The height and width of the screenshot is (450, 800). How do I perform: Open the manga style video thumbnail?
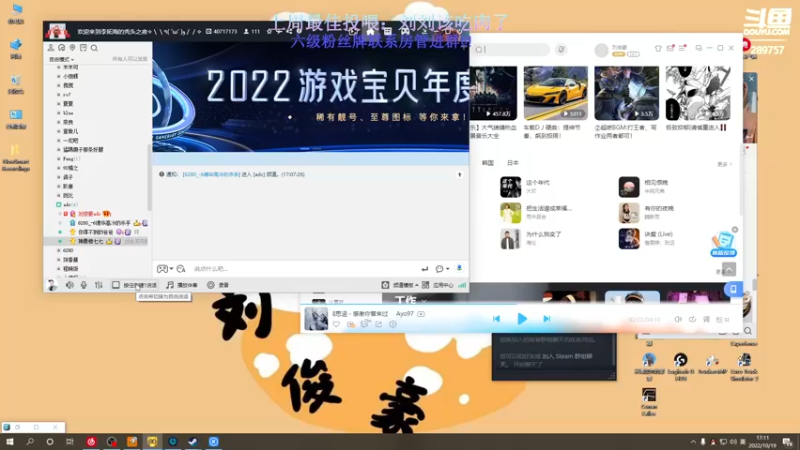pyautogui.click(x=698, y=93)
